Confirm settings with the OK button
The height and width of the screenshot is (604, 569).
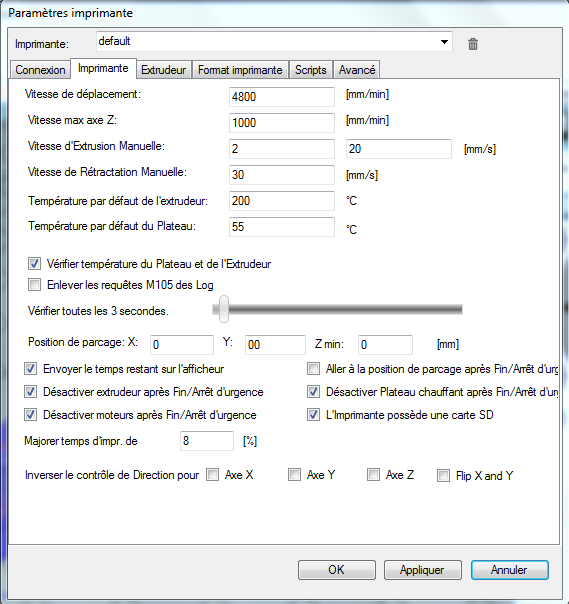click(x=337, y=570)
